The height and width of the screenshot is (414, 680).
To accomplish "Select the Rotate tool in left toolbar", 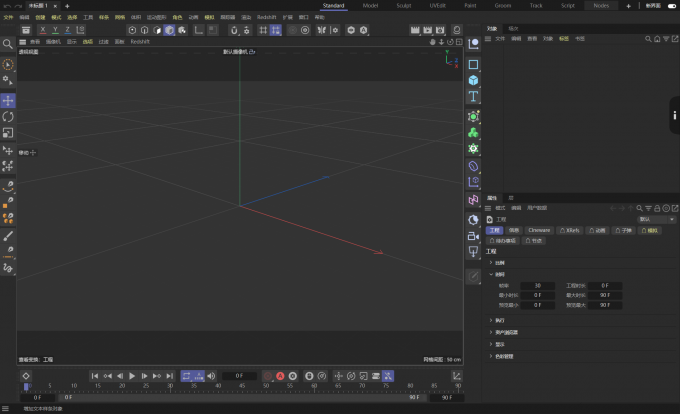I will pos(8,117).
